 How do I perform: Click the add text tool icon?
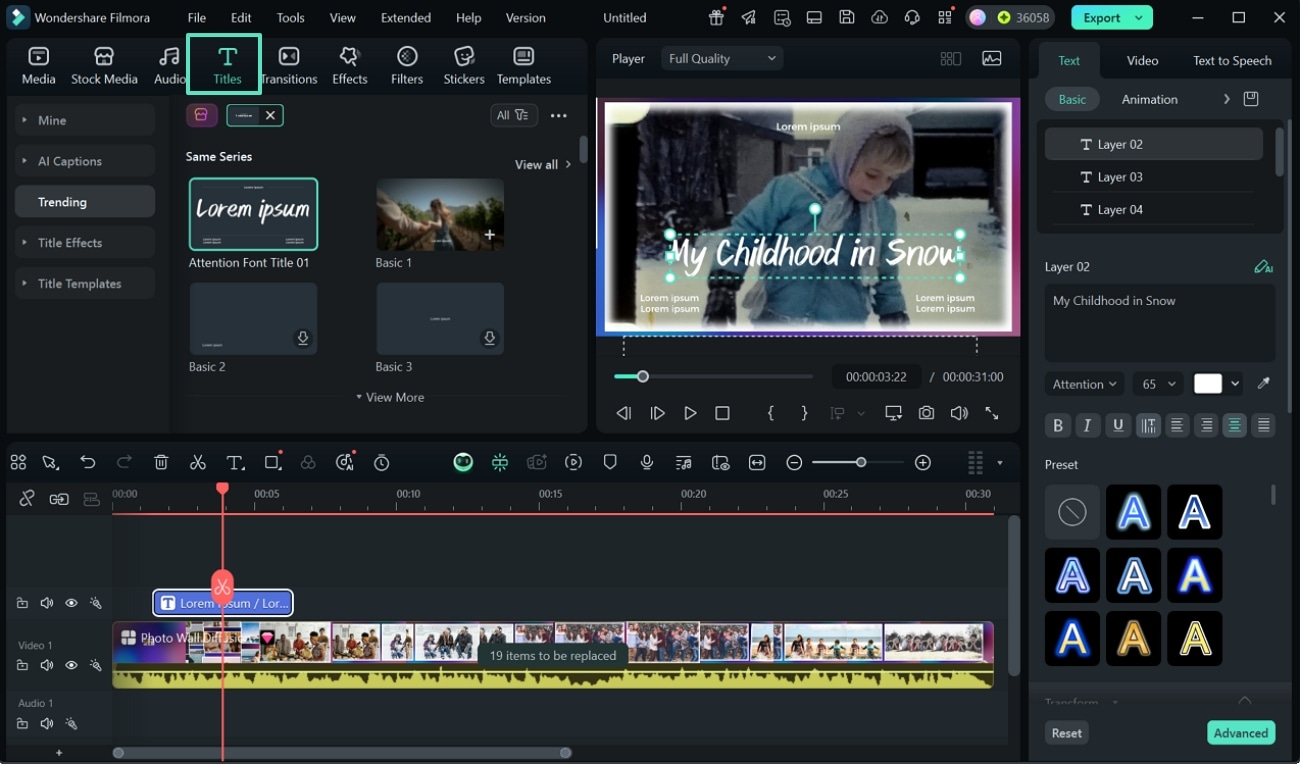point(235,462)
